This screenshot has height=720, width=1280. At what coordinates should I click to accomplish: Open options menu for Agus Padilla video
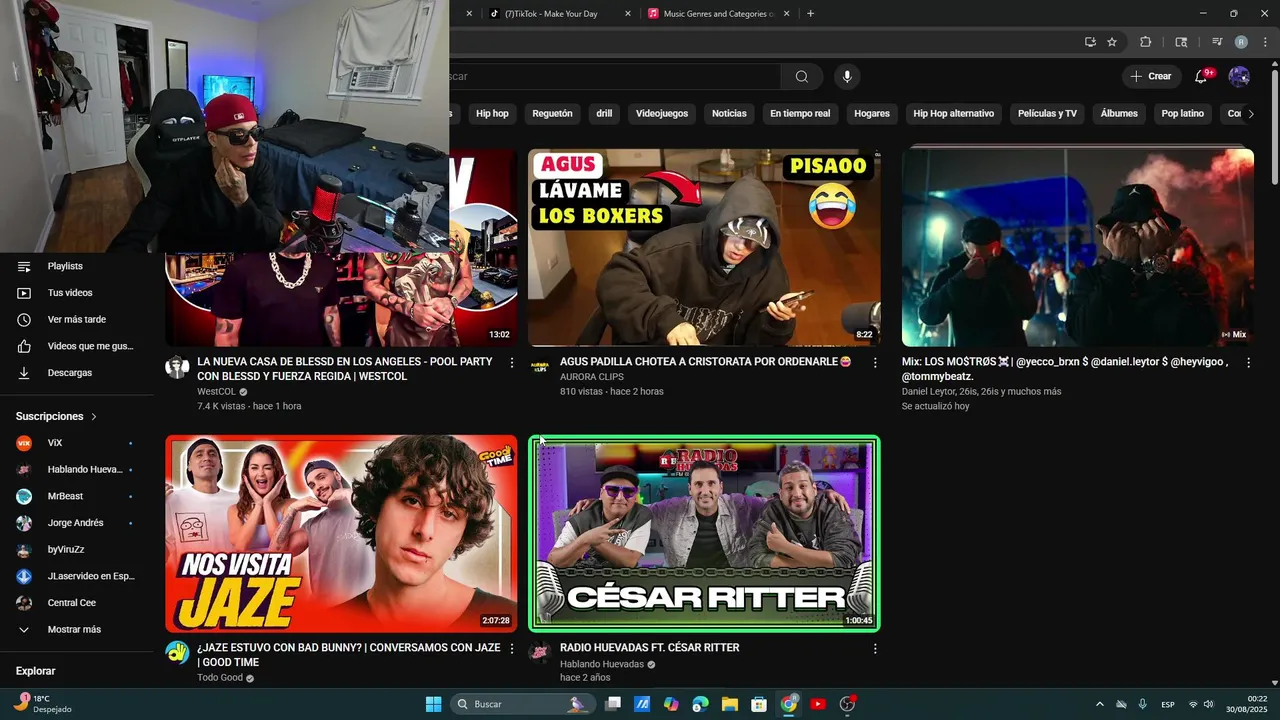875,363
